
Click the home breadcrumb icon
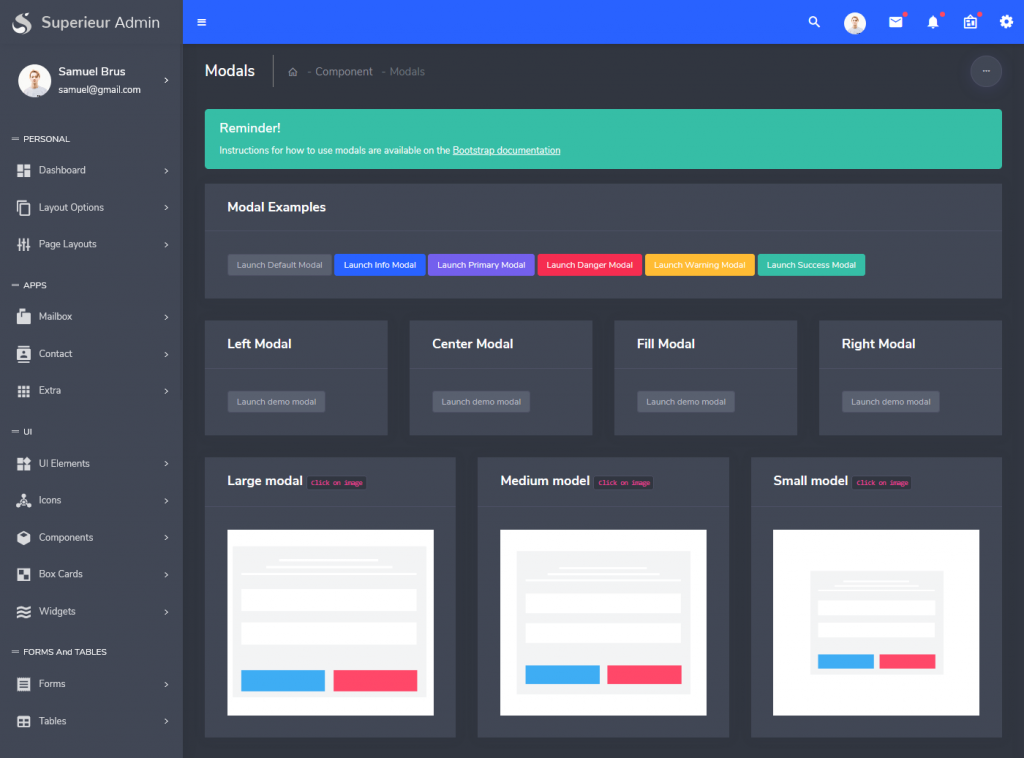click(x=293, y=72)
